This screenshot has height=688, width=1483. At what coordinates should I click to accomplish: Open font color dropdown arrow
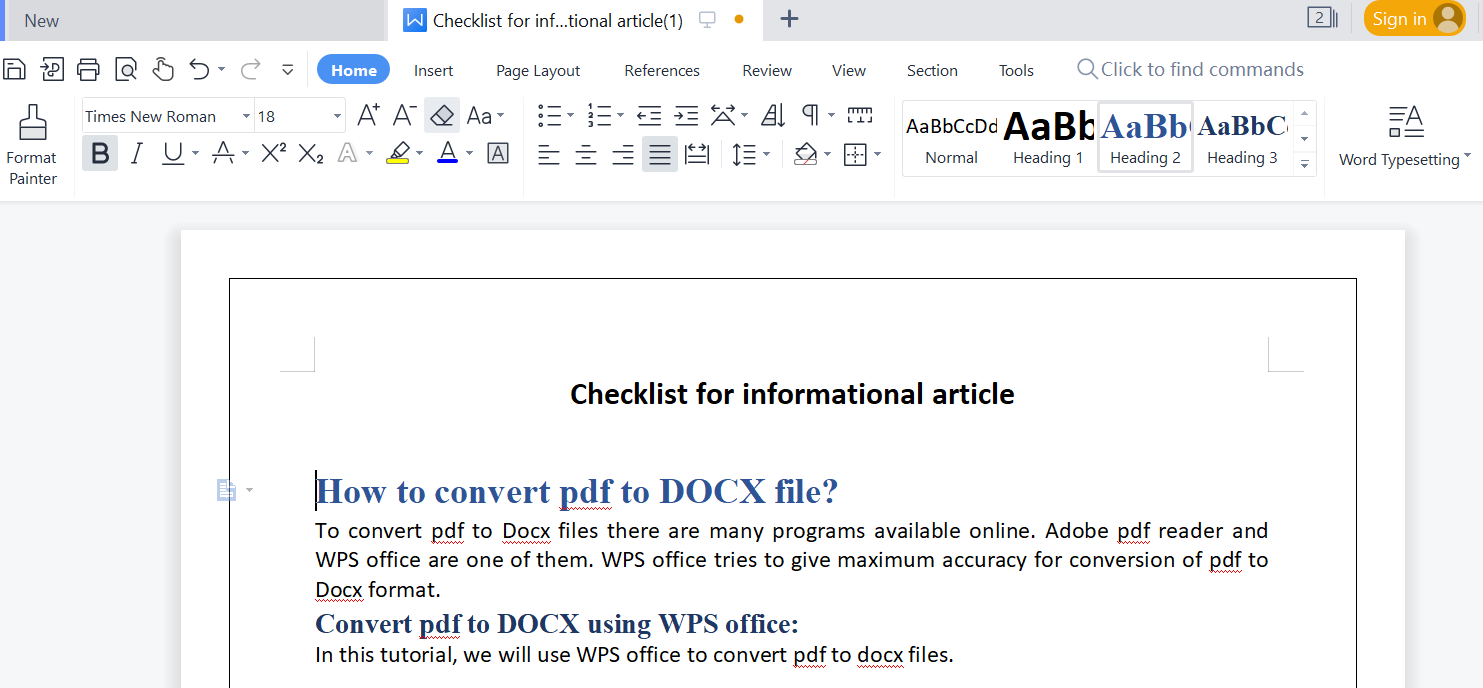[469, 153]
